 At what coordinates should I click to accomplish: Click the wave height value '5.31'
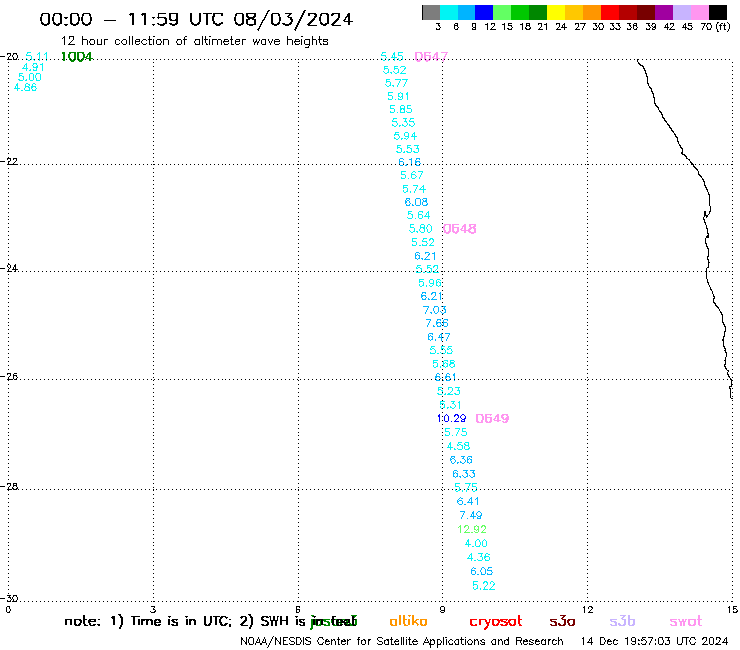click(450, 405)
